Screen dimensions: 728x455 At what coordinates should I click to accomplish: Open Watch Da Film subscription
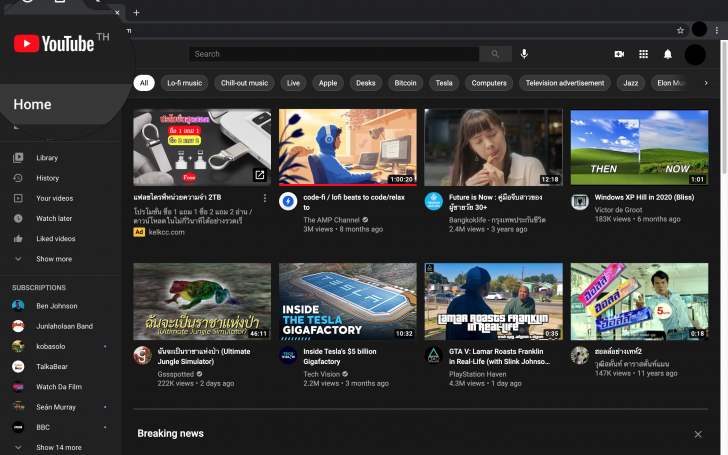[60, 387]
